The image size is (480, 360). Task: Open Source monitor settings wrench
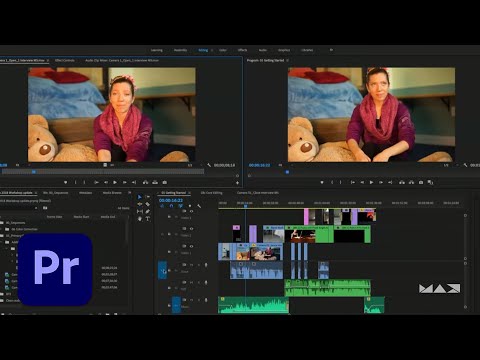[209, 165]
